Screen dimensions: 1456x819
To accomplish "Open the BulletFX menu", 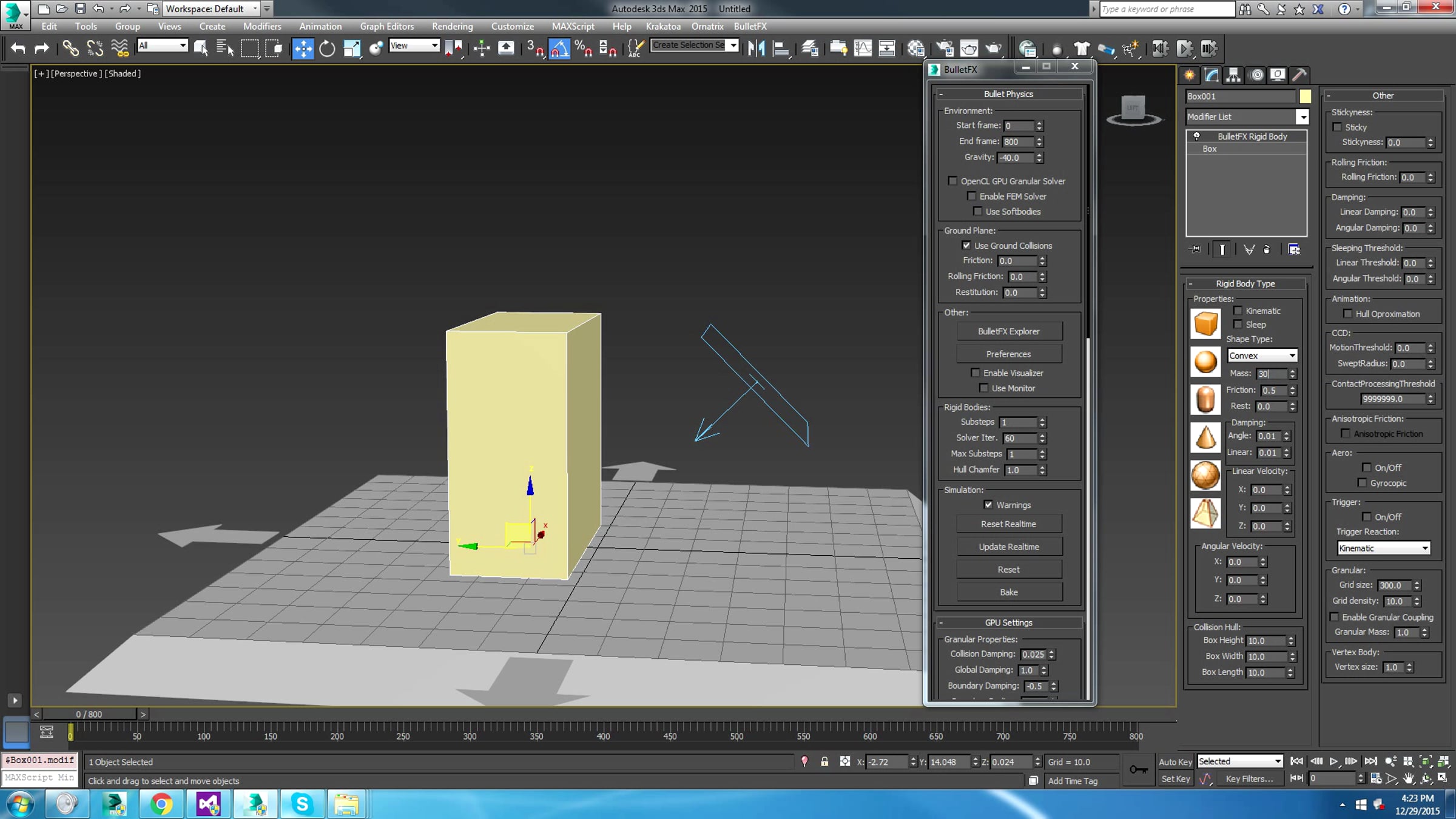I will tap(750, 26).
